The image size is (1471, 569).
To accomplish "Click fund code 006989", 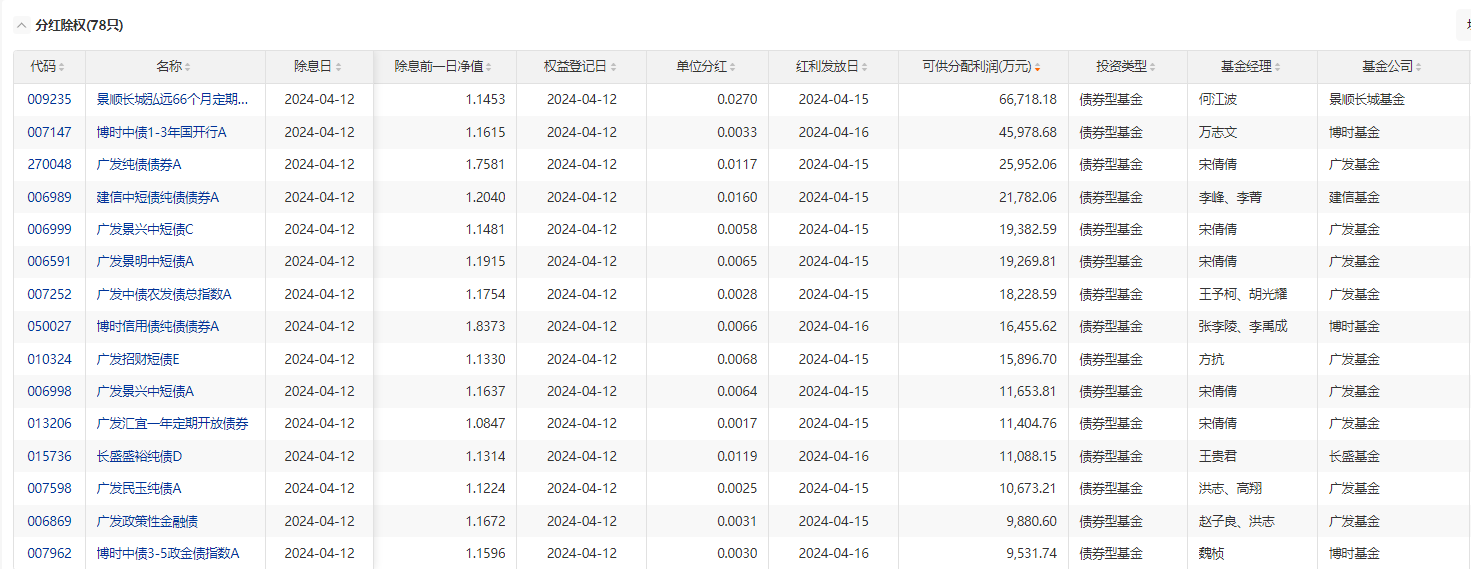I will (49, 197).
